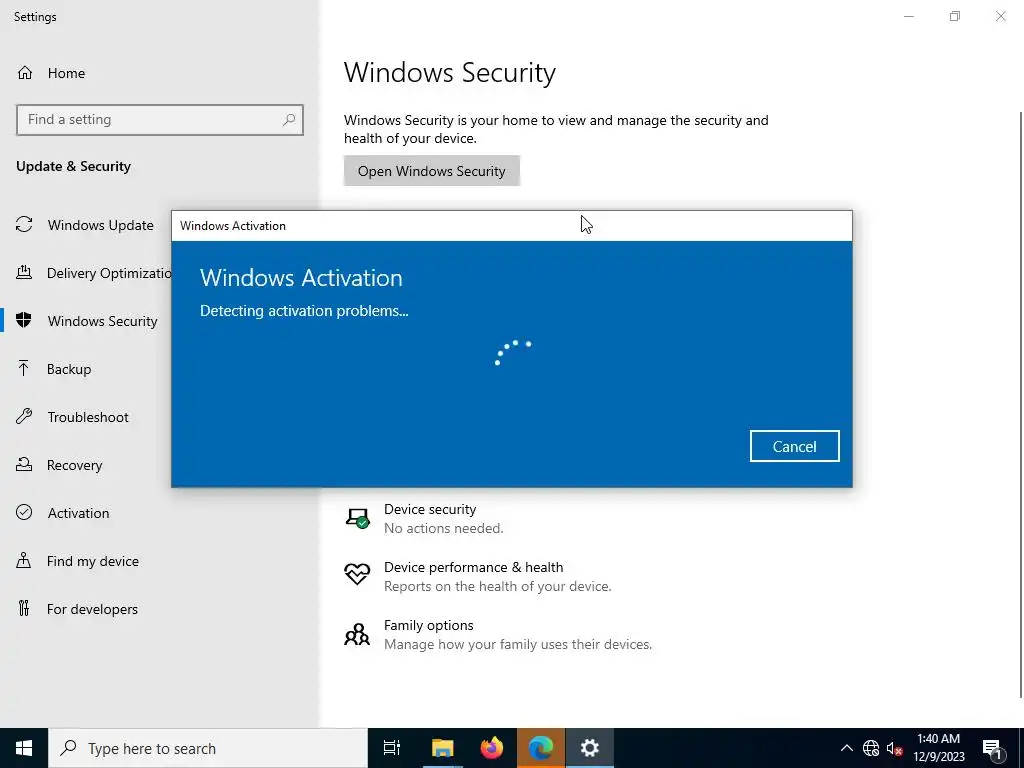The height and width of the screenshot is (768, 1024).
Task: Click the Troubleshoot wrench icon
Action: point(24,417)
